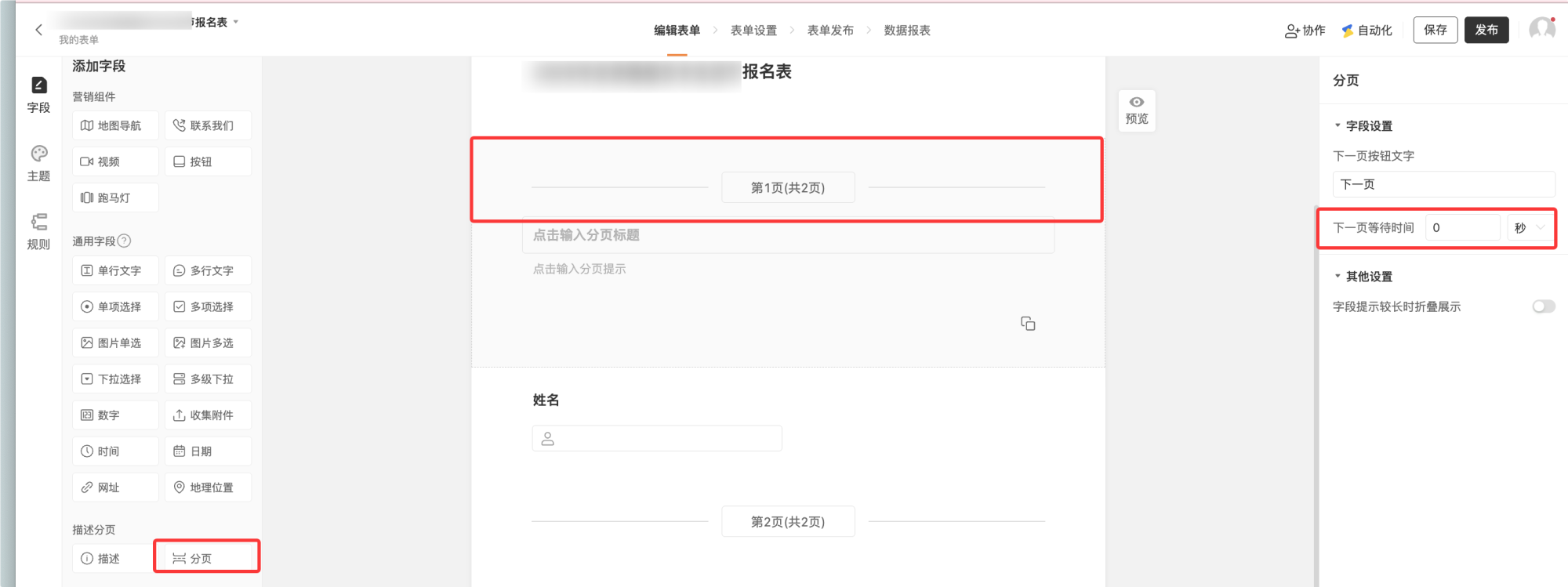Open the 预览 preview eye icon
Screen dimensions: 1568x587
pyautogui.click(x=1137, y=102)
